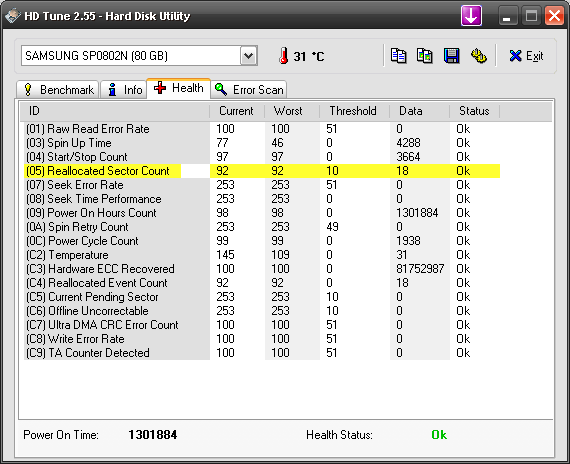Click data value 1301884 in Power On Hours row
Image resolution: width=570 pixels, height=464 pixels.
point(417,213)
